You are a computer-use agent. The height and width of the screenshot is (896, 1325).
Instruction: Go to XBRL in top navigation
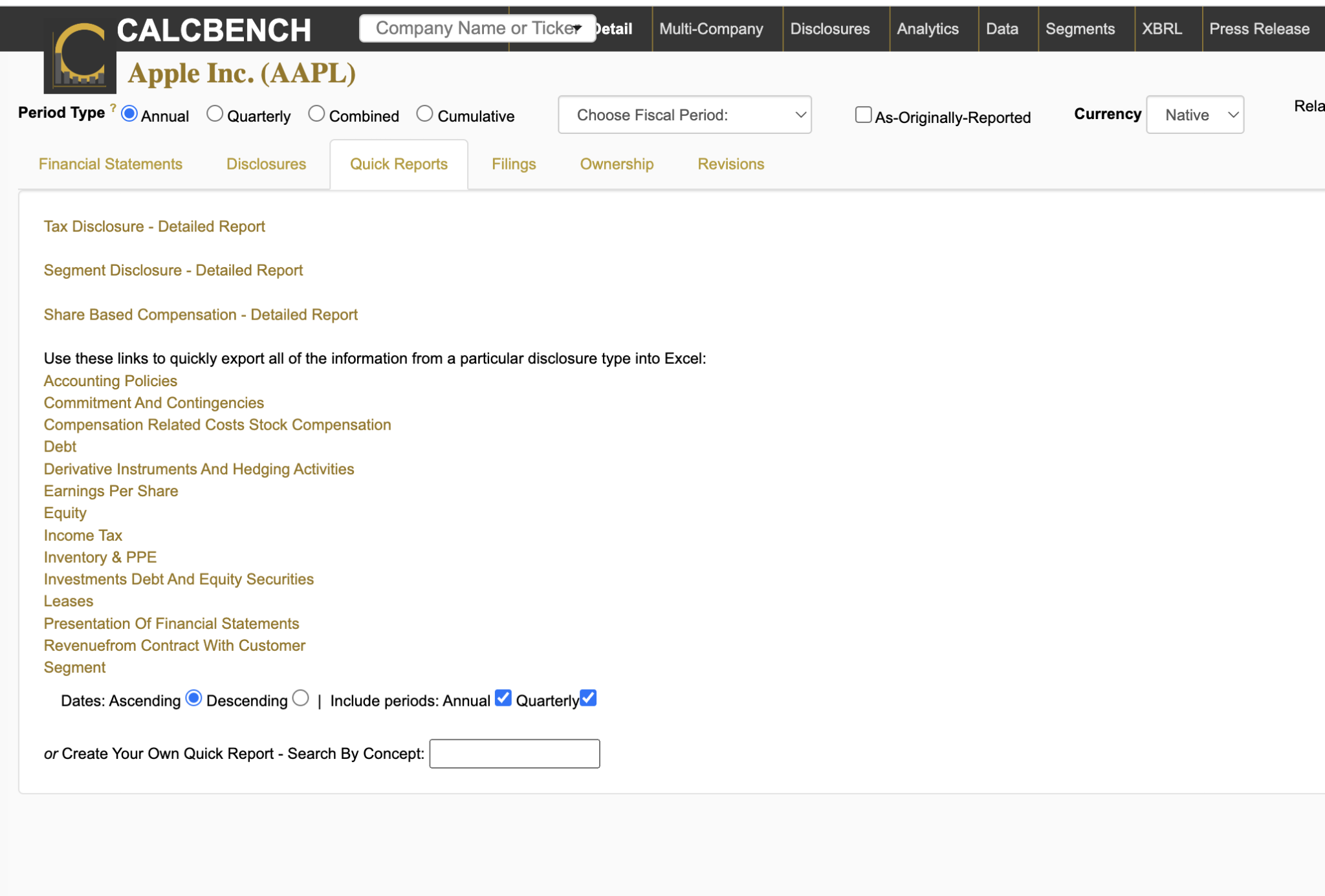point(1161,28)
